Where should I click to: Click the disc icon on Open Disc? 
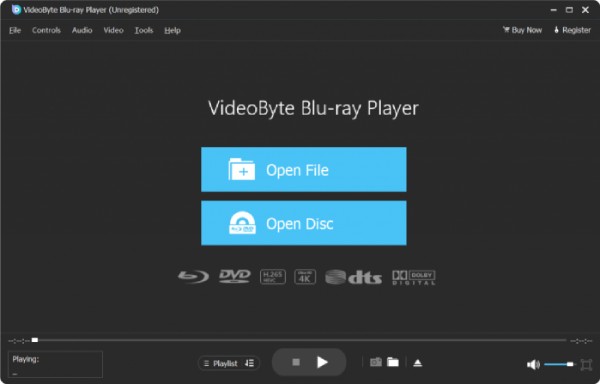(x=242, y=223)
